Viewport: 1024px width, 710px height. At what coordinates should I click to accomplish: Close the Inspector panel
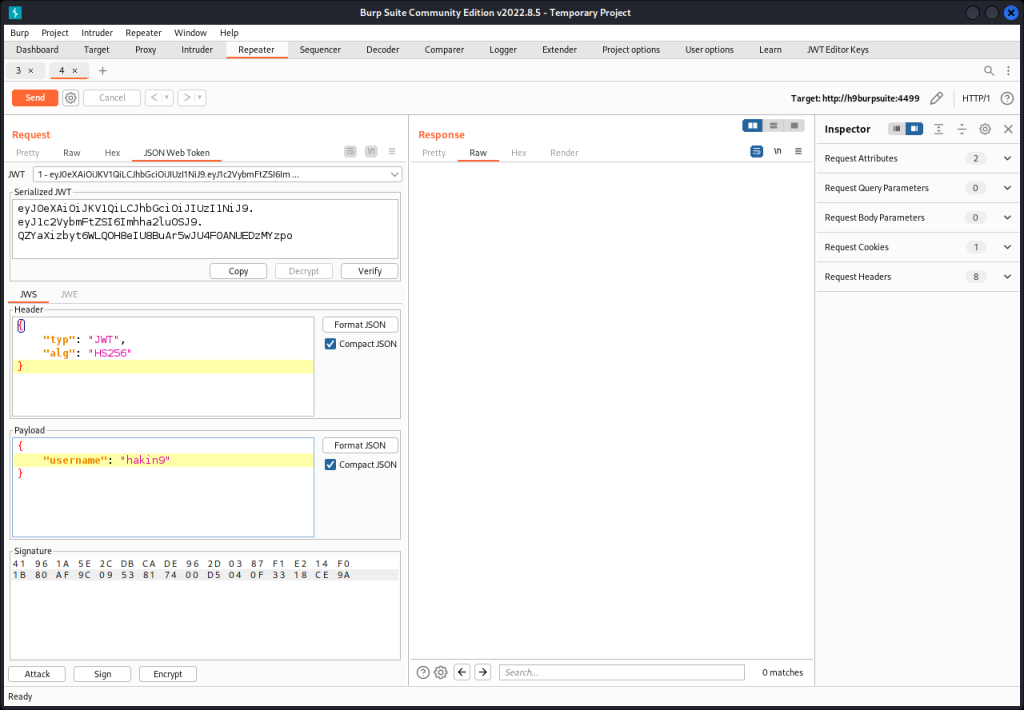click(x=1008, y=129)
